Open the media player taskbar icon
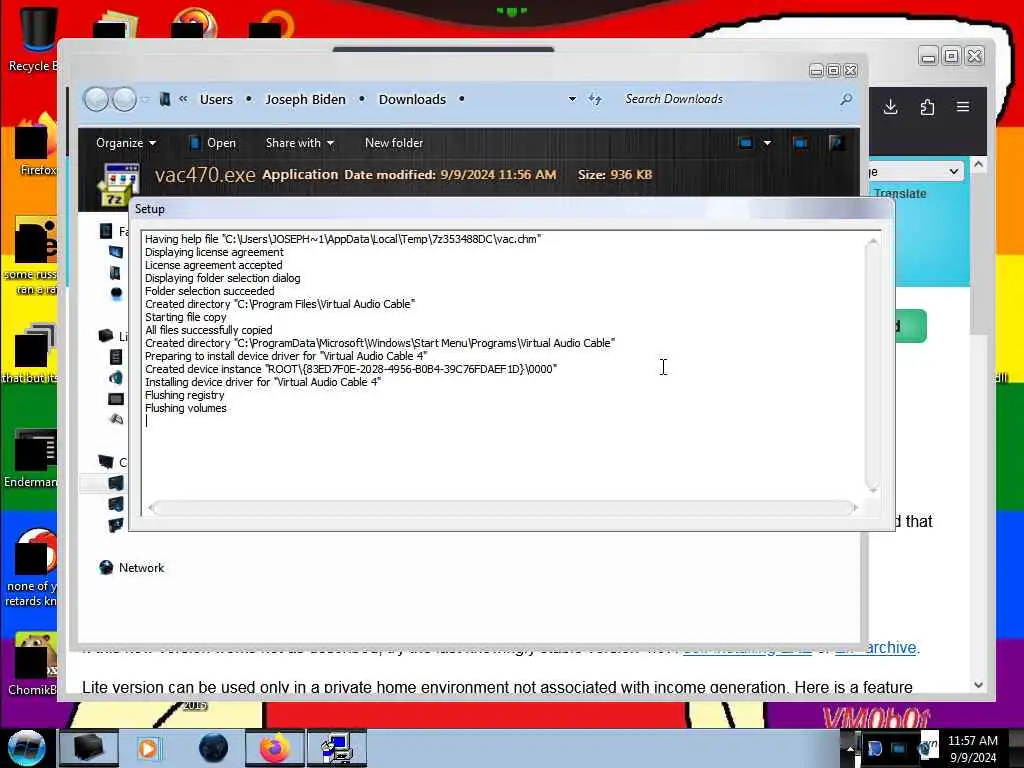 [148, 748]
